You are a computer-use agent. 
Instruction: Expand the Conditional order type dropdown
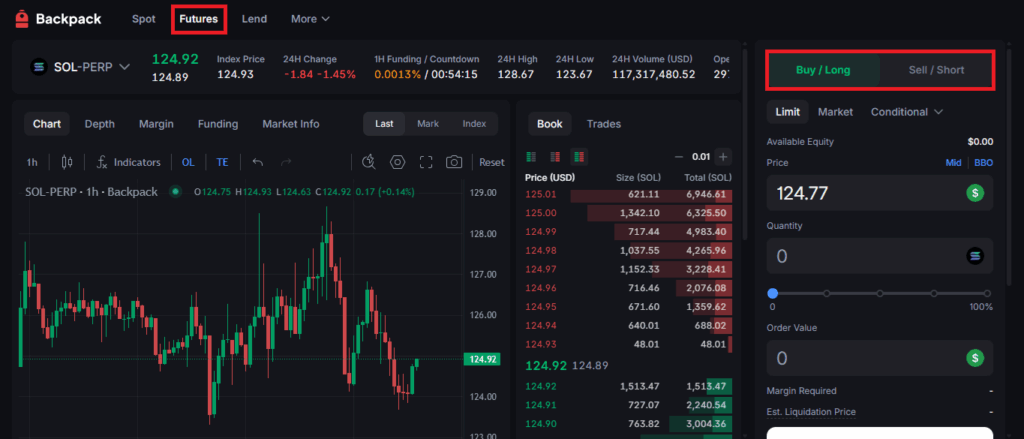pos(907,112)
